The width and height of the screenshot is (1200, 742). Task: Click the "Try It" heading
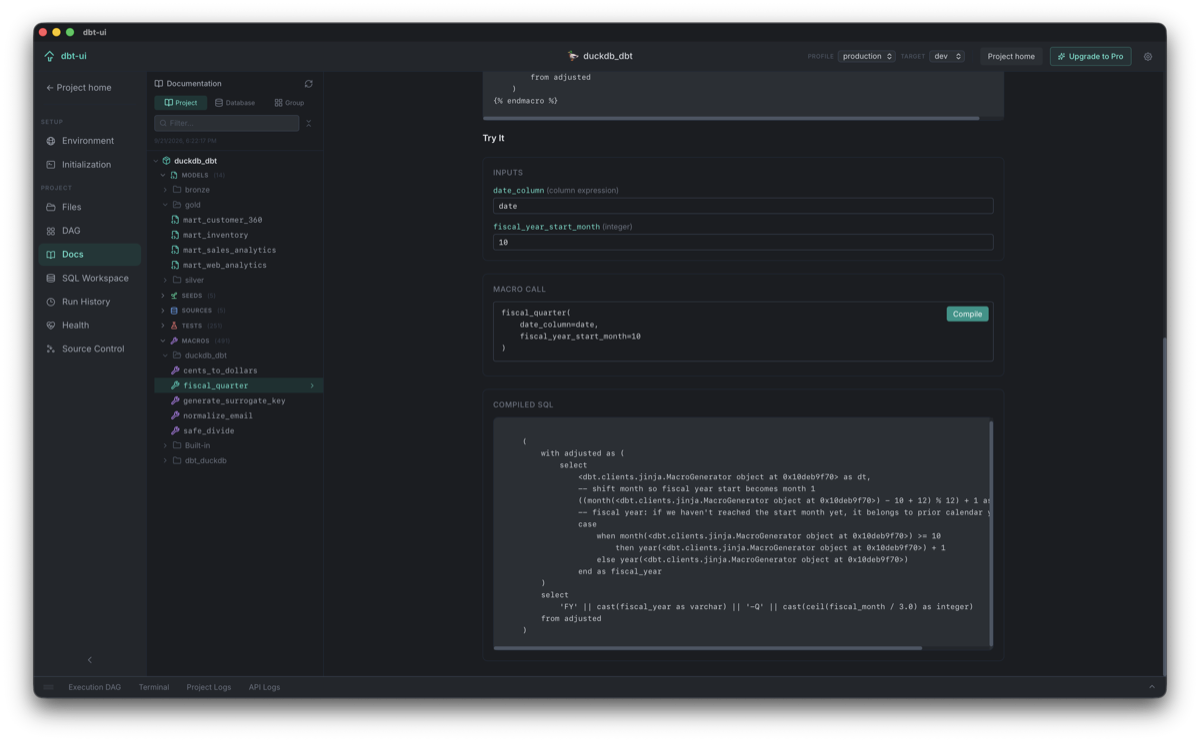pyautogui.click(x=493, y=139)
